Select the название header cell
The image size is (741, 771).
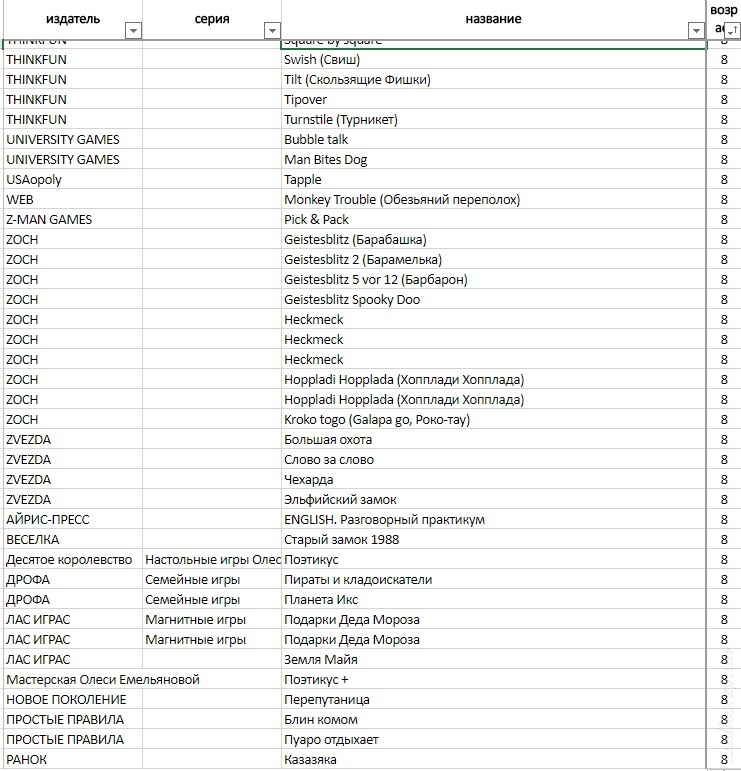(x=494, y=19)
